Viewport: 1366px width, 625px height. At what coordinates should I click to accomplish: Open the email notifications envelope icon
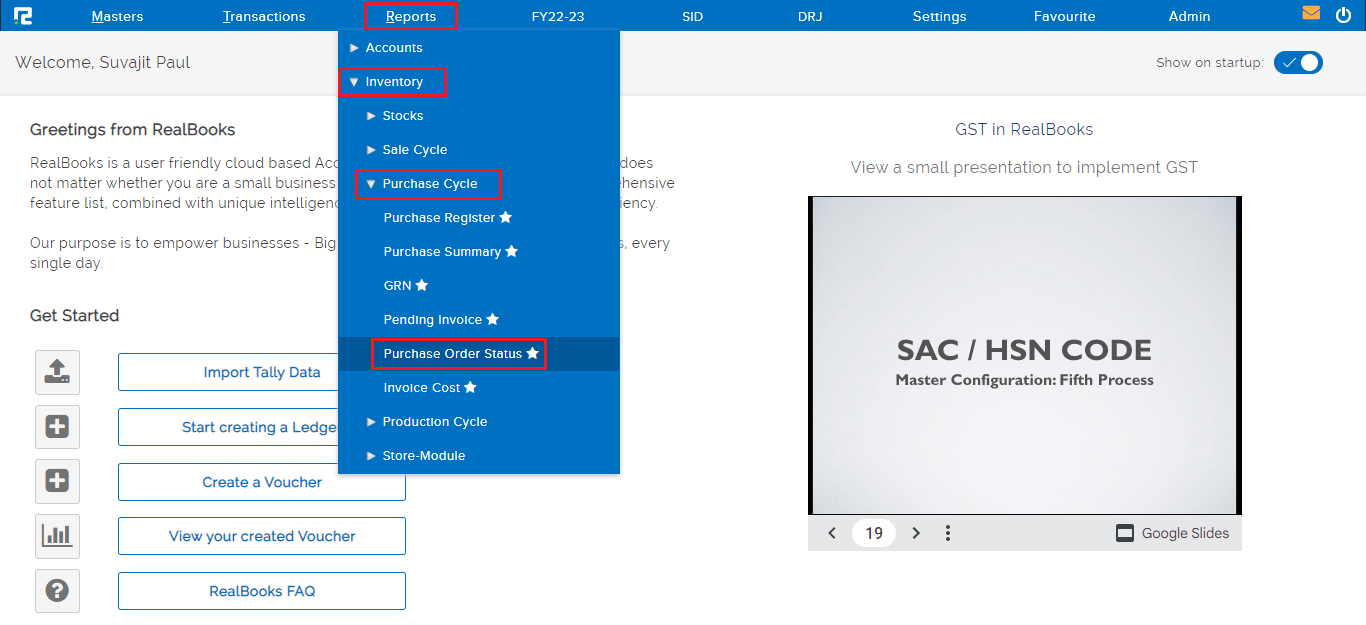[1311, 14]
